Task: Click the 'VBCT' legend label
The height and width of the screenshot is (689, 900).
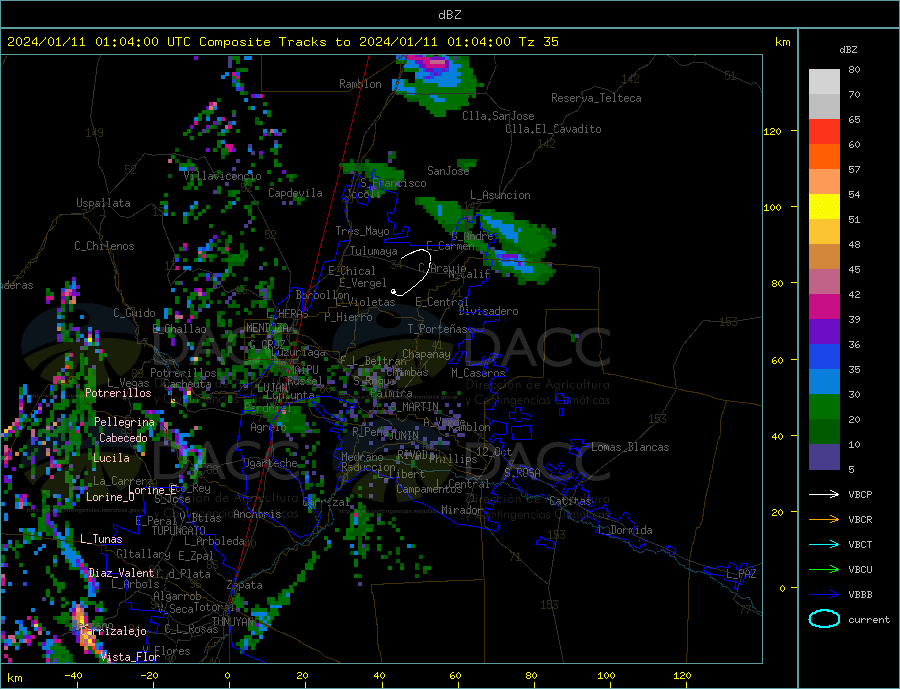Action: (860, 544)
